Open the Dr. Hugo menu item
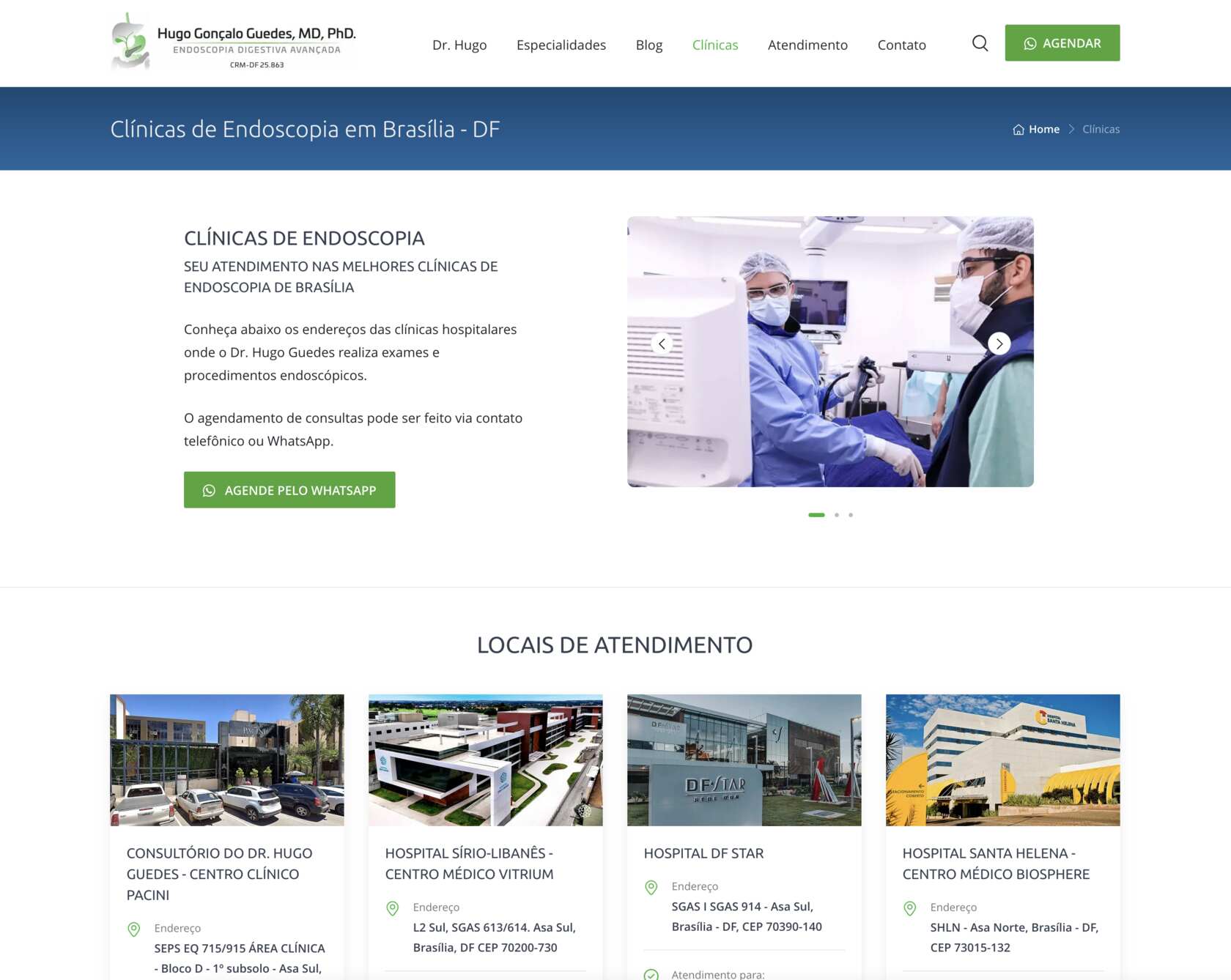1231x980 pixels. [x=459, y=45]
